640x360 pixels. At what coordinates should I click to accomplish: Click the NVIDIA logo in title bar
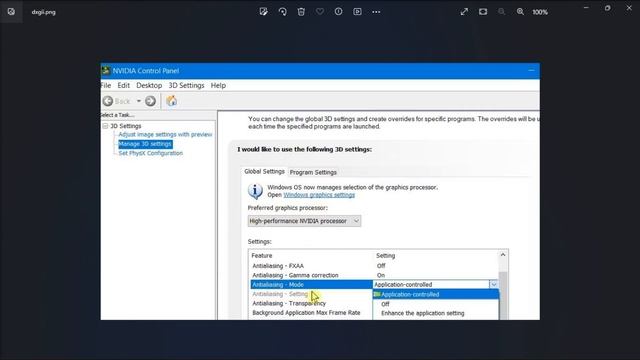(x=106, y=71)
